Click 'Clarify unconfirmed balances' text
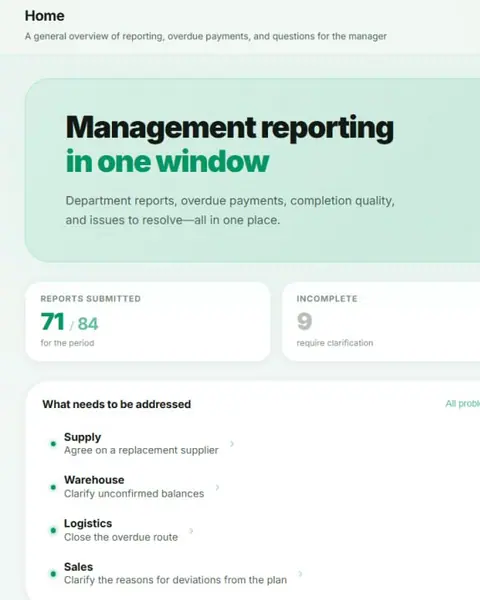Screen dimensions: 480x600 tap(134, 494)
